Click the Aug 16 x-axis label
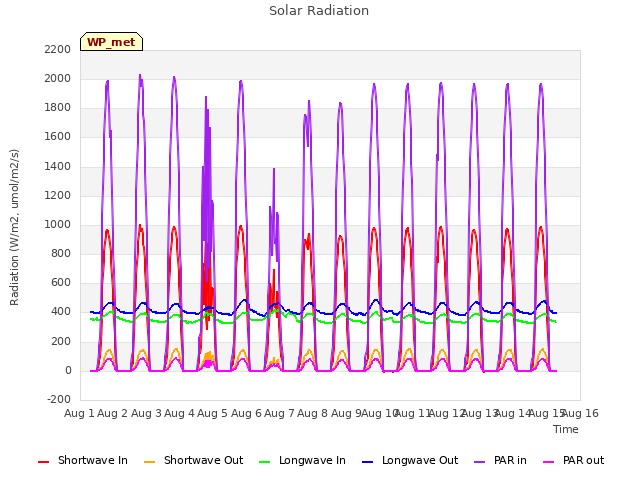Viewport: 640px width, 480px height. 580,413
